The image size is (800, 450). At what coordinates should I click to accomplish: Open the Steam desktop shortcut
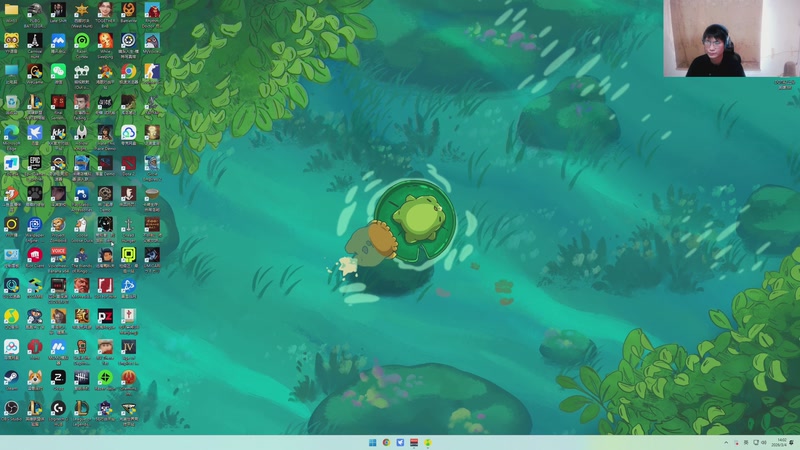(11, 378)
